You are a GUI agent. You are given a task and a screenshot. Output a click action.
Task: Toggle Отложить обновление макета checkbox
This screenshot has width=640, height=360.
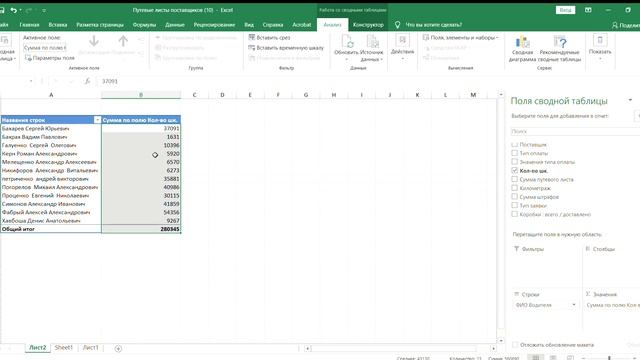pyautogui.click(x=515, y=345)
